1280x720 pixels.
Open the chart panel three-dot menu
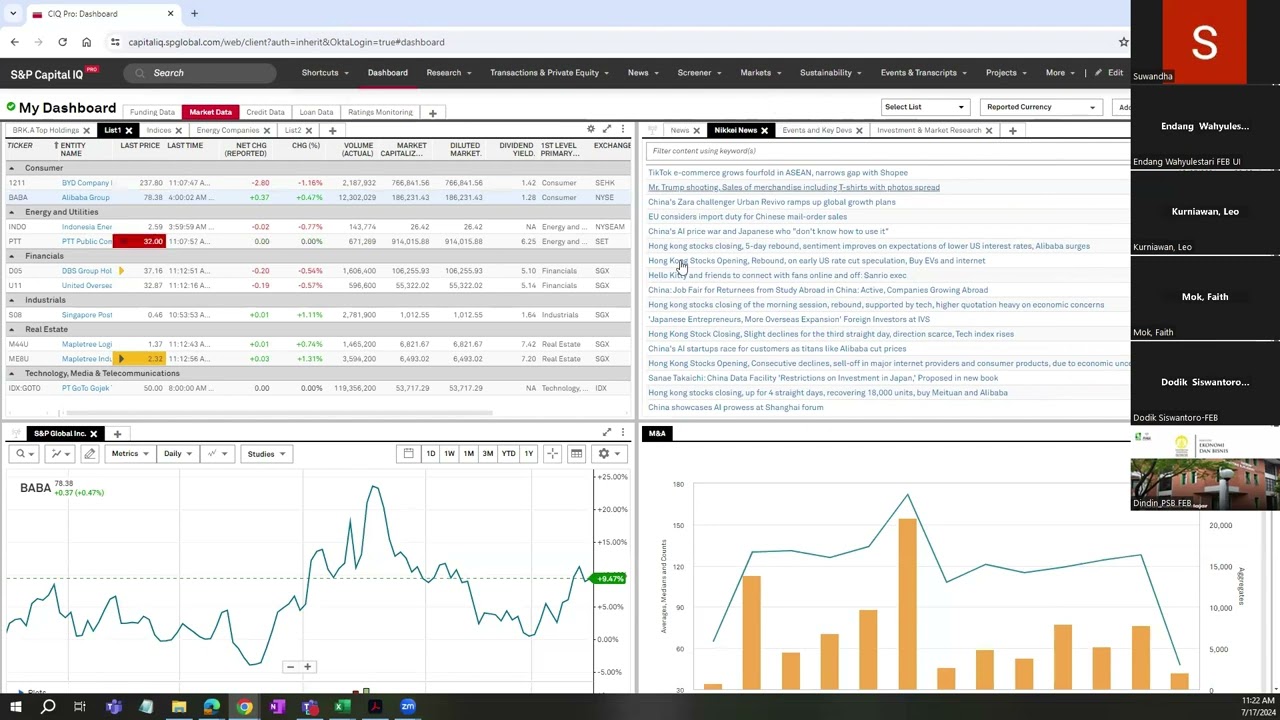pyautogui.click(x=623, y=432)
